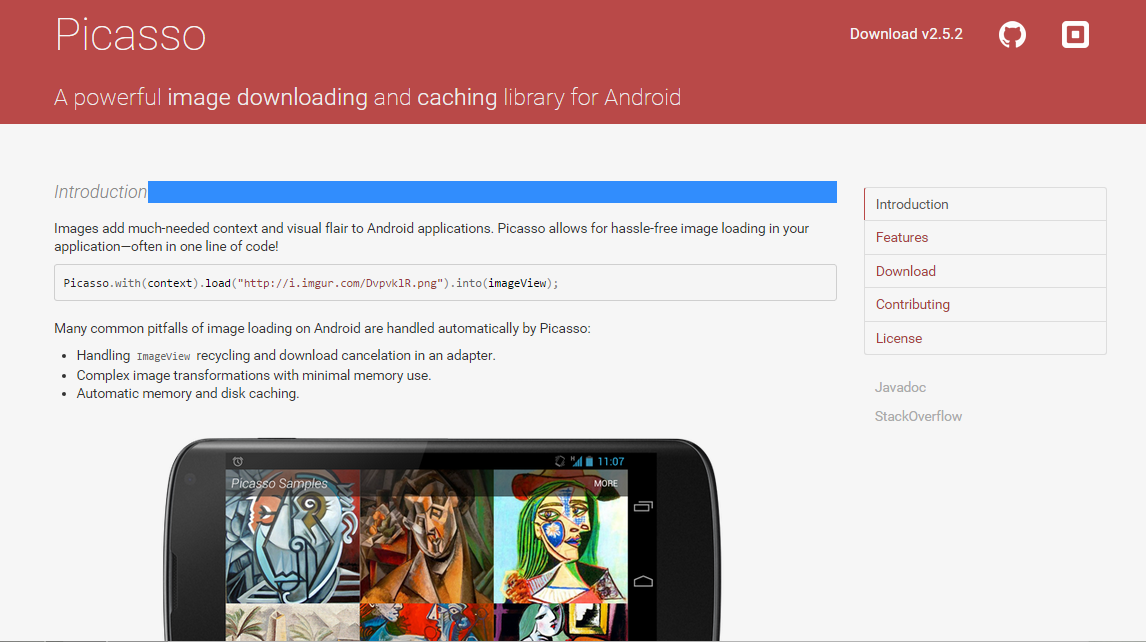Go to Download section in sidebar
Screen dimensions: 1146x642
pyautogui.click(x=985, y=271)
